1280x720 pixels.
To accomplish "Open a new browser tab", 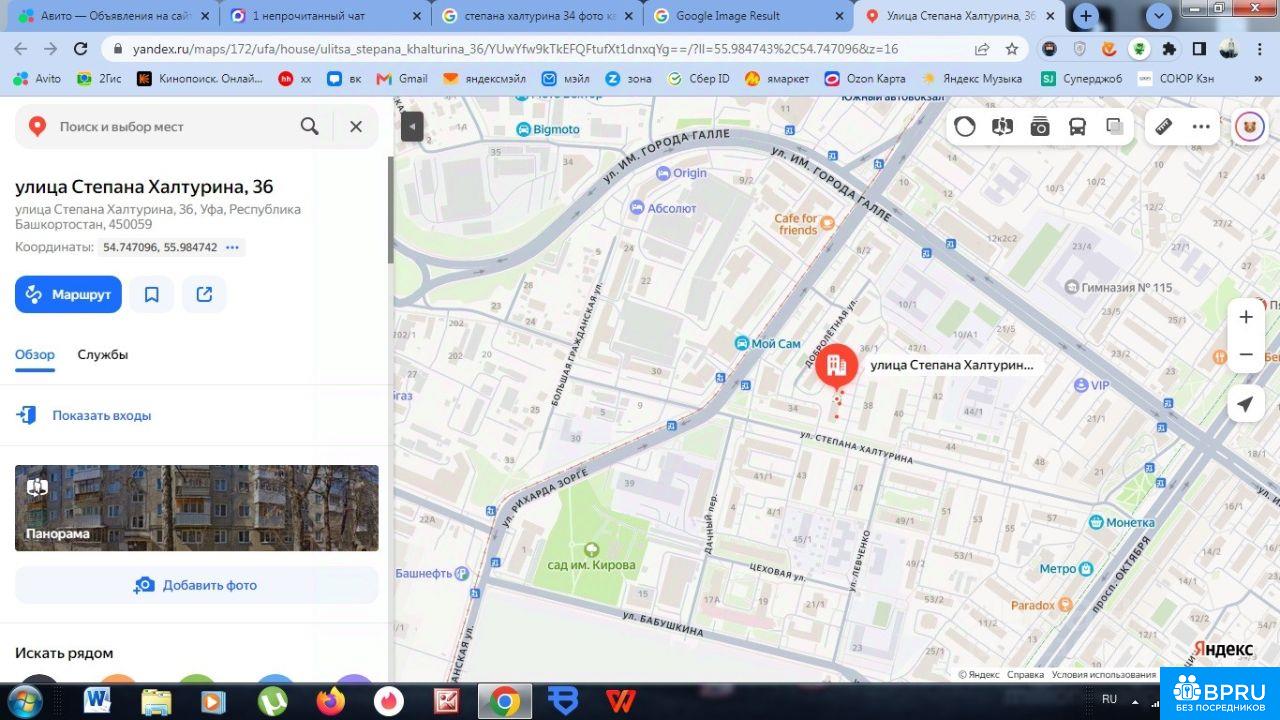I will coord(1086,16).
